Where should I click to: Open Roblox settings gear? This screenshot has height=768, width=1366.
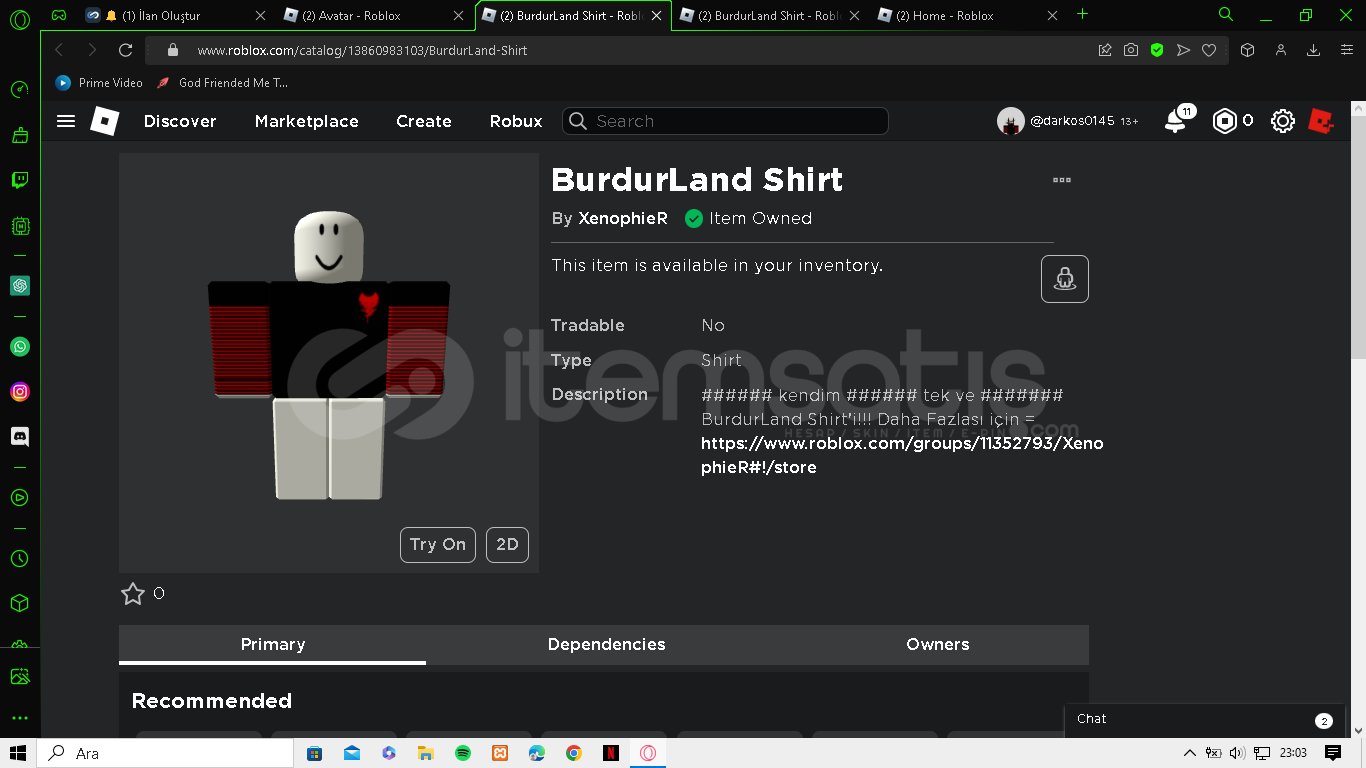1283,121
